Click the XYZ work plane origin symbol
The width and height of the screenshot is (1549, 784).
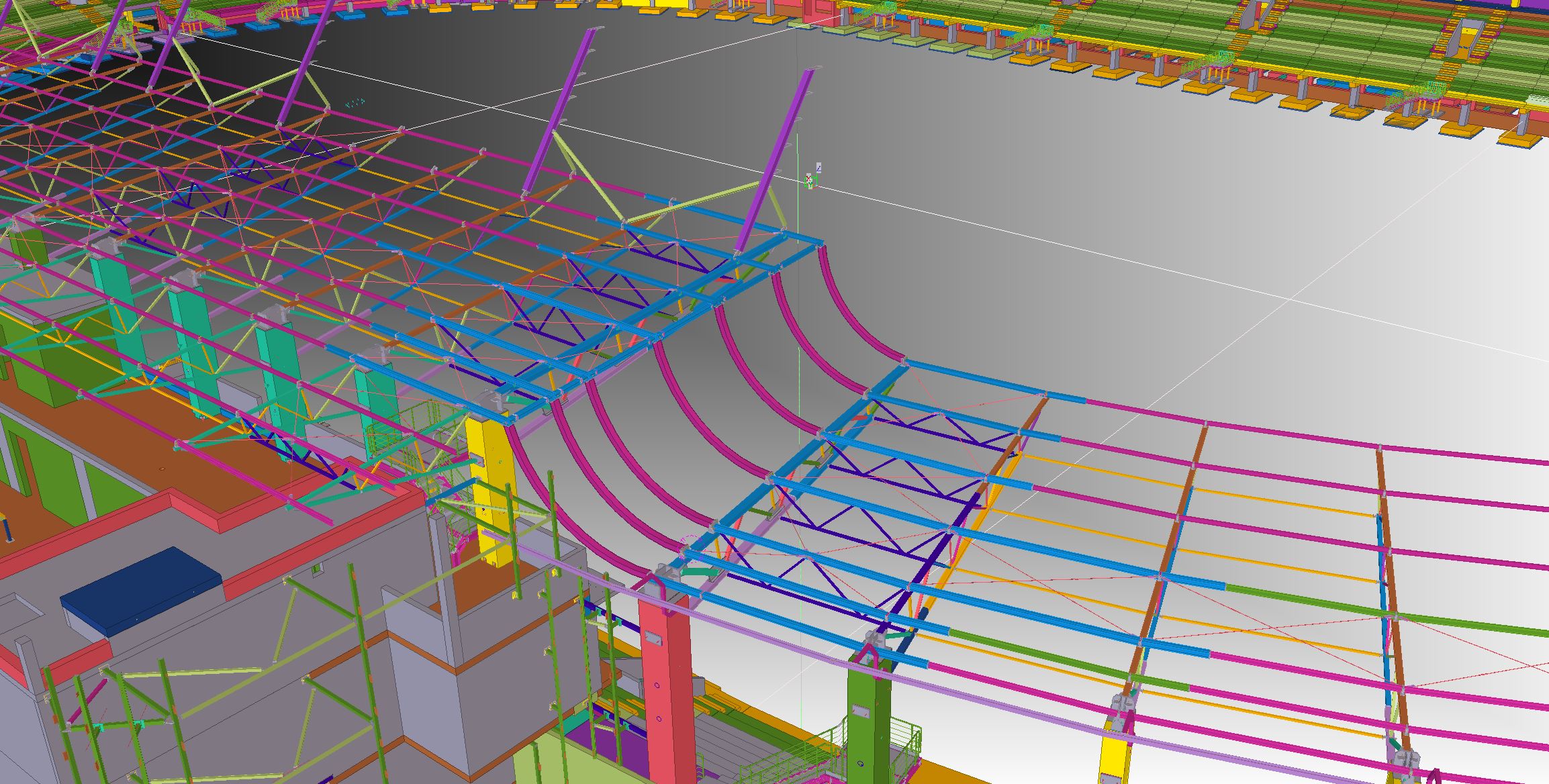810,181
